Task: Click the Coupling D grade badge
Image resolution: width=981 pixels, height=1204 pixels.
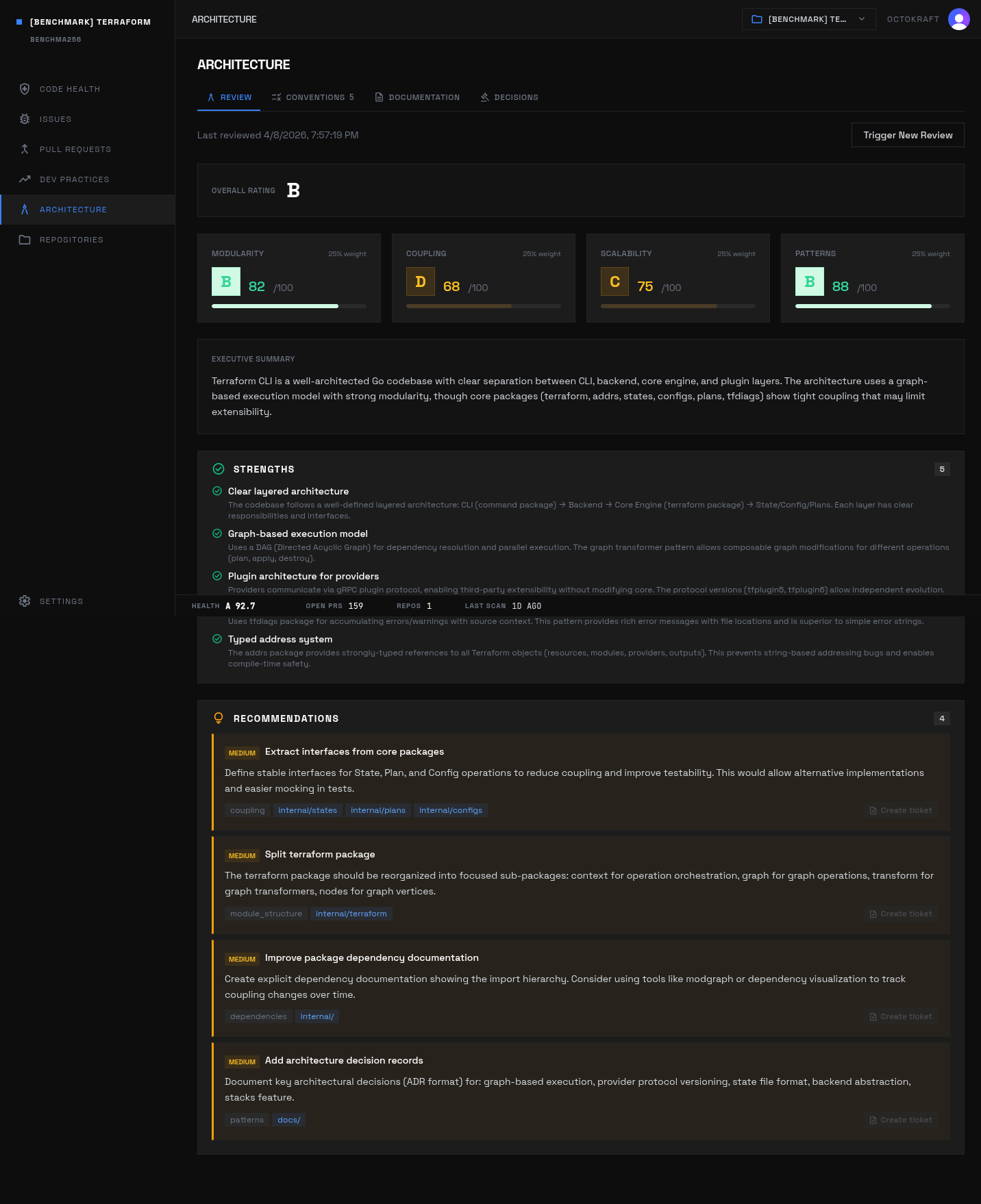Action: 421,281
